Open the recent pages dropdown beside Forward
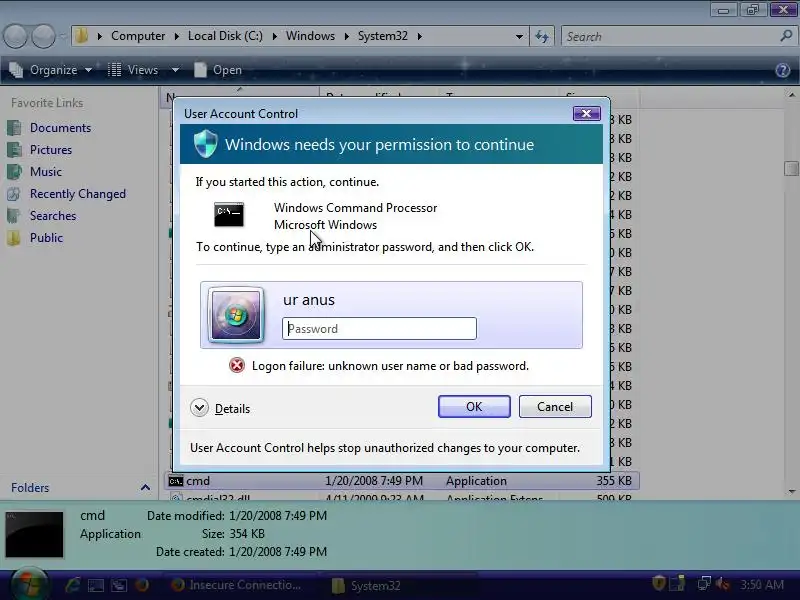The image size is (800, 600). [62, 36]
